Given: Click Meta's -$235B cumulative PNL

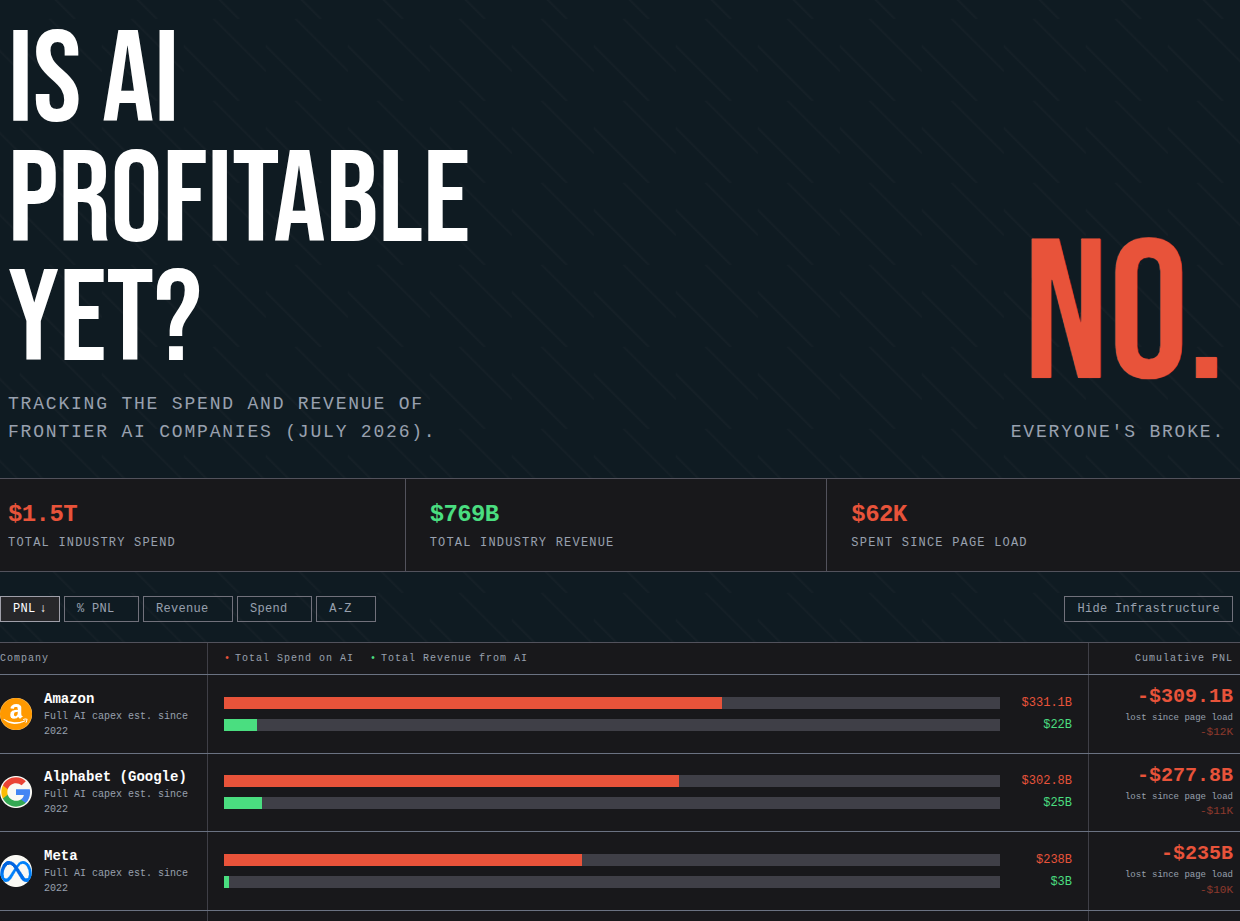Looking at the screenshot, I should (1197, 854).
